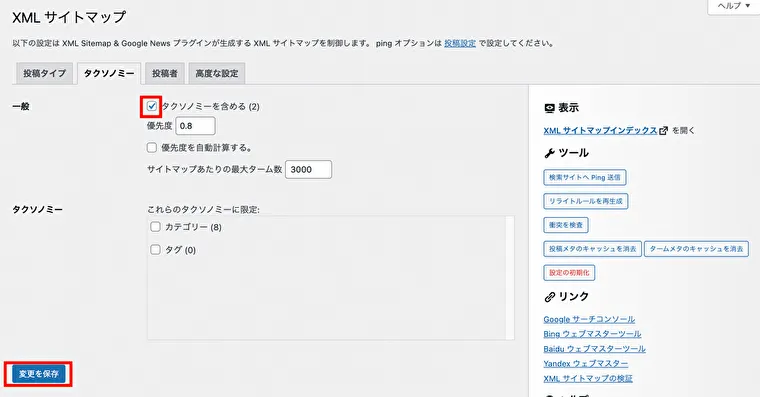Click the 変更を保存 button
The height and width of the screenshot is (397, 760).
[x=39, y=374]
